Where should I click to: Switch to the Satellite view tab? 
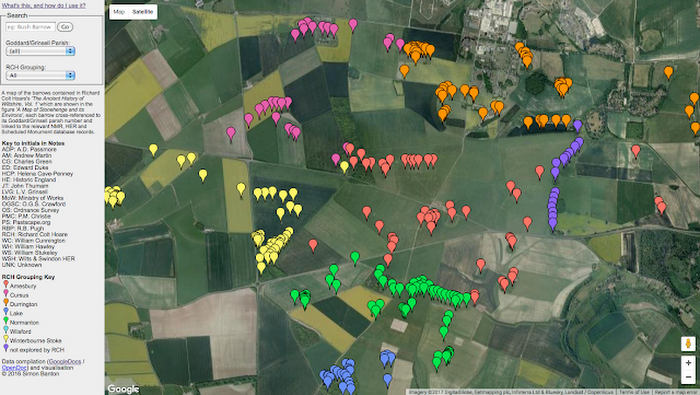pos(142,12)
